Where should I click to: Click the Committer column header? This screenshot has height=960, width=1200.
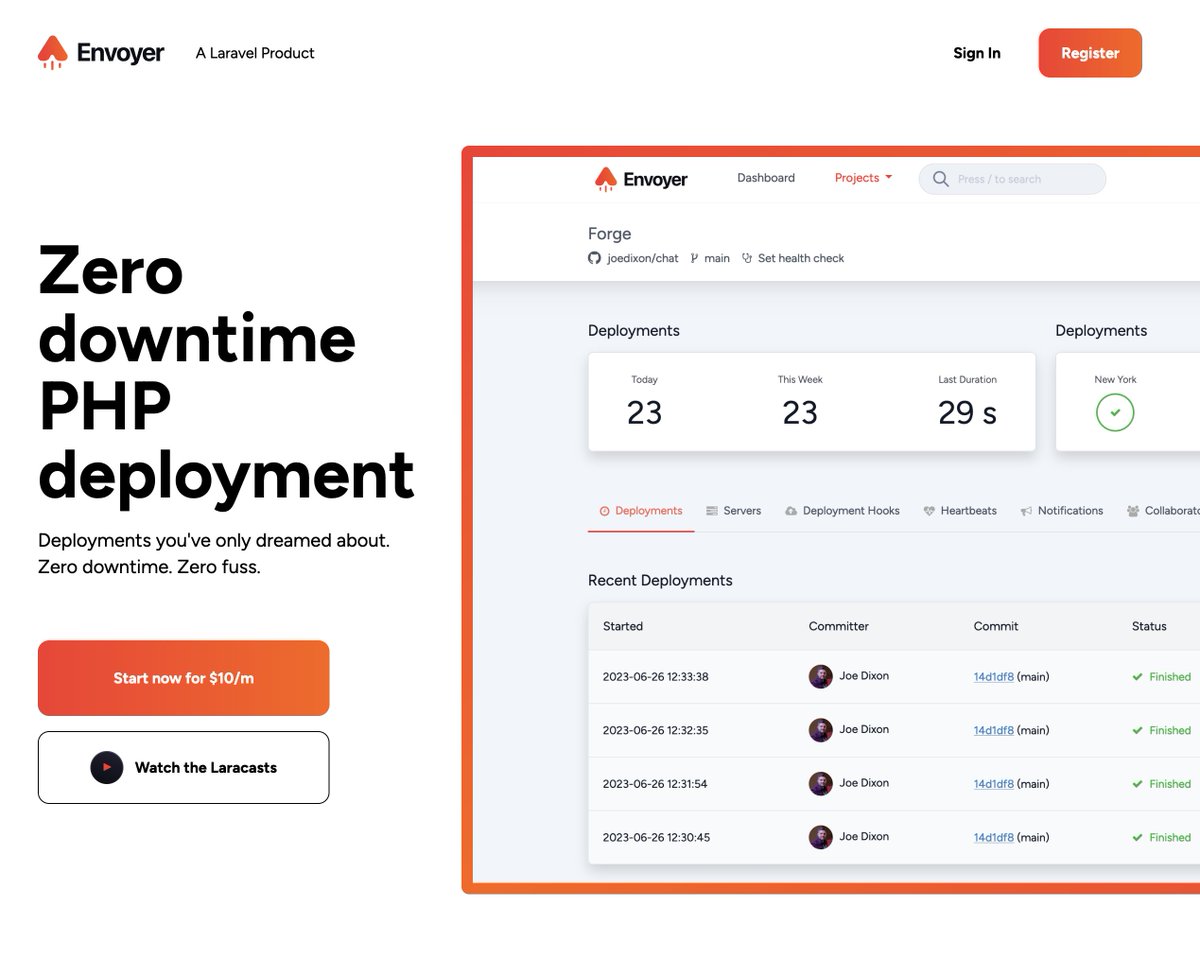pos(839,626)
